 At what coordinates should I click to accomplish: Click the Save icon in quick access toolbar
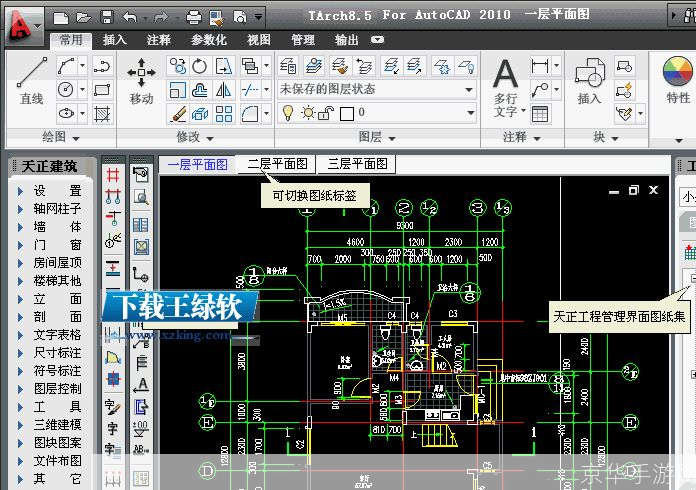click(x=107, y=17)
